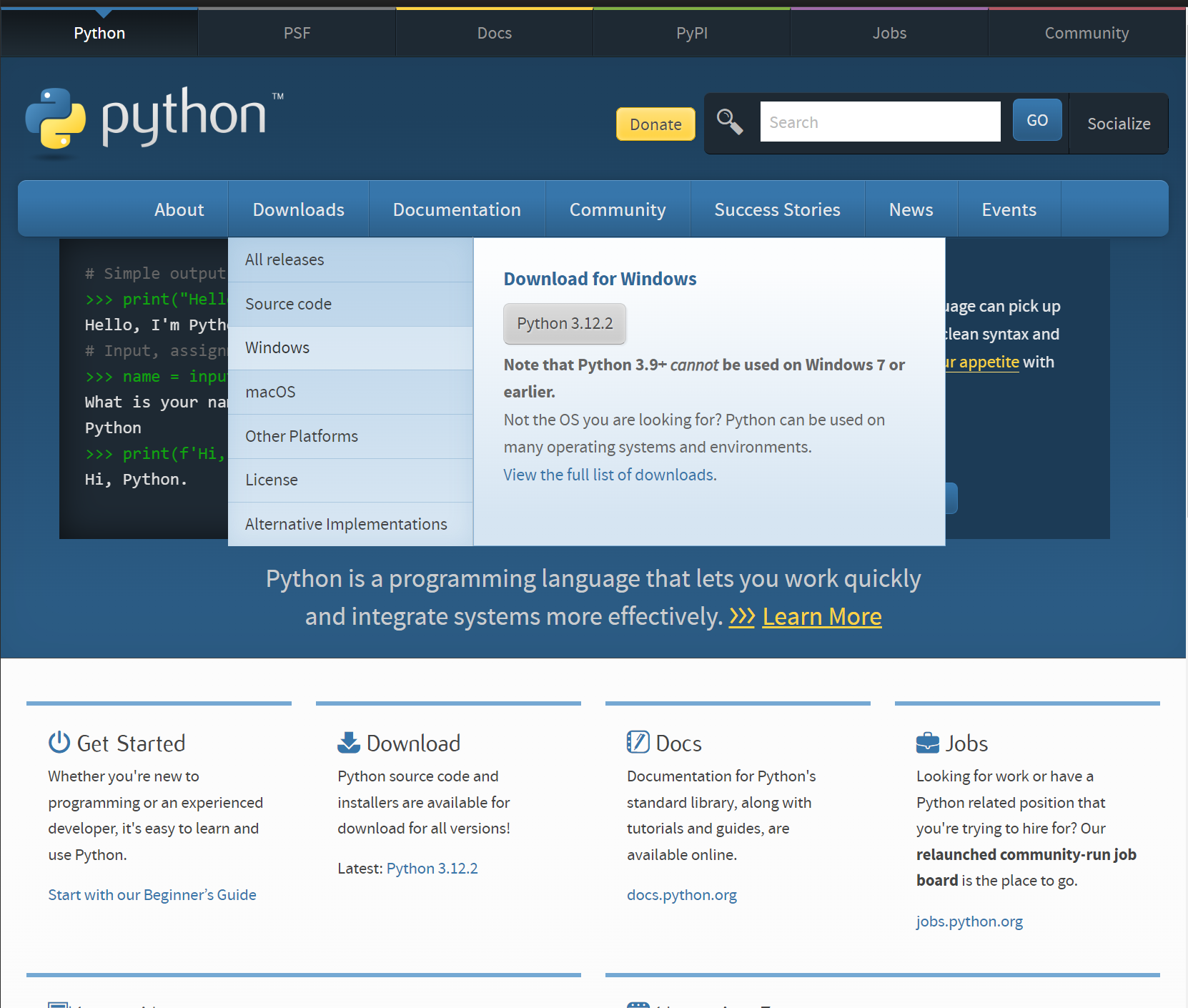This screenshot has width=1188, height=1008.
Task: Click 'relaunched community-run job board' text
Action: 1026,867
